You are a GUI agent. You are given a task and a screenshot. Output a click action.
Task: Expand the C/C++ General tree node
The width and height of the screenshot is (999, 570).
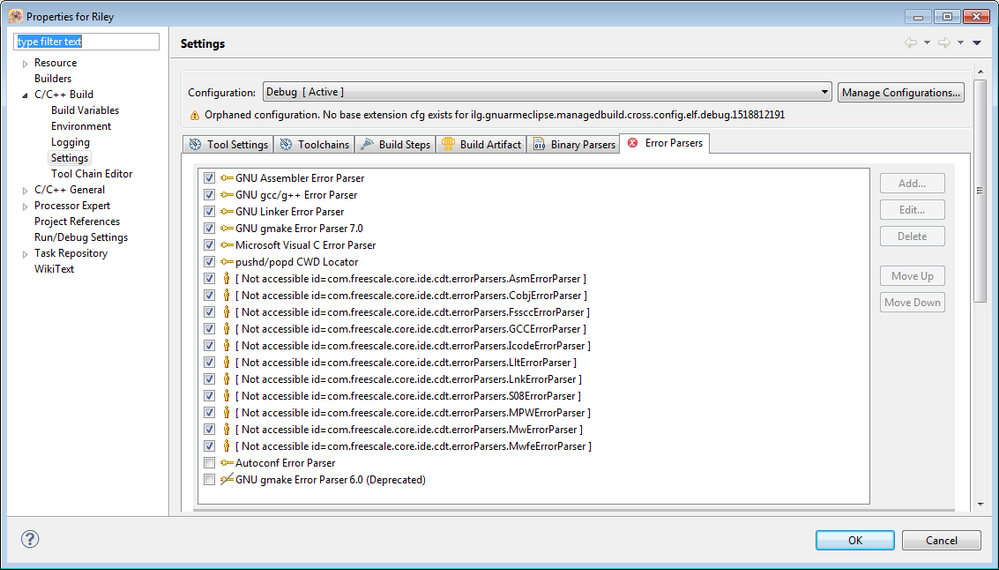coord(25,190)
